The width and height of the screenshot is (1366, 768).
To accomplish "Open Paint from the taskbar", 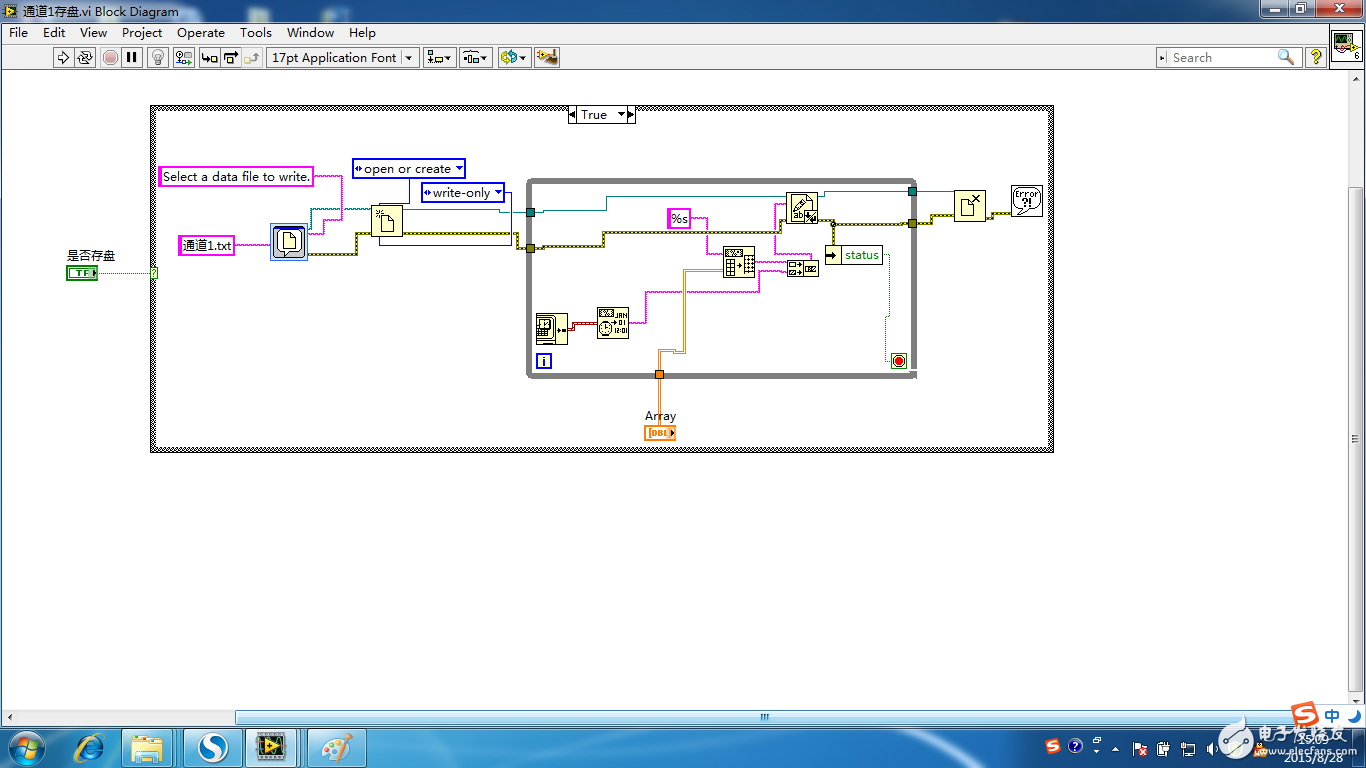I will tap(337, 747).
